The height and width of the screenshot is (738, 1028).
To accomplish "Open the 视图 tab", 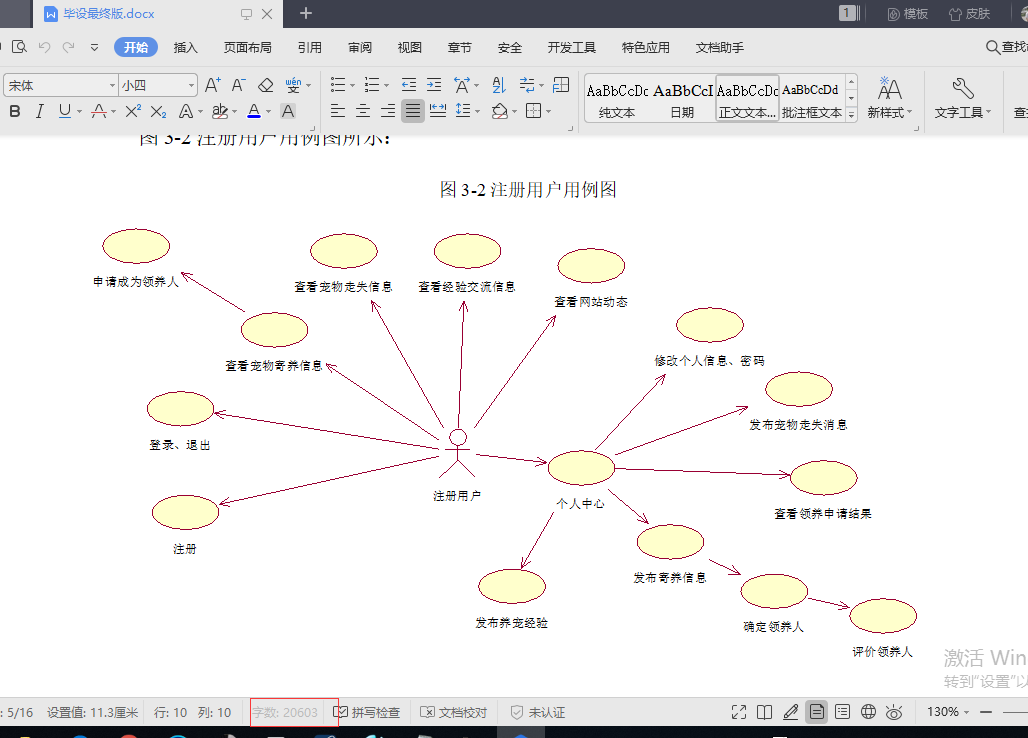I will 410,48.
